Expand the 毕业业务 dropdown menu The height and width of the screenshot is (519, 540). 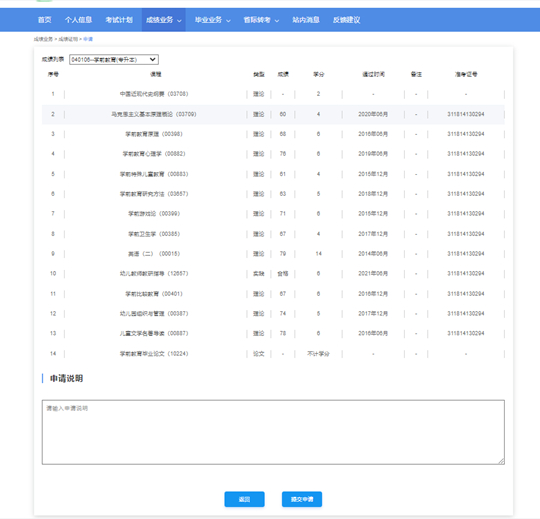[212, 20]
